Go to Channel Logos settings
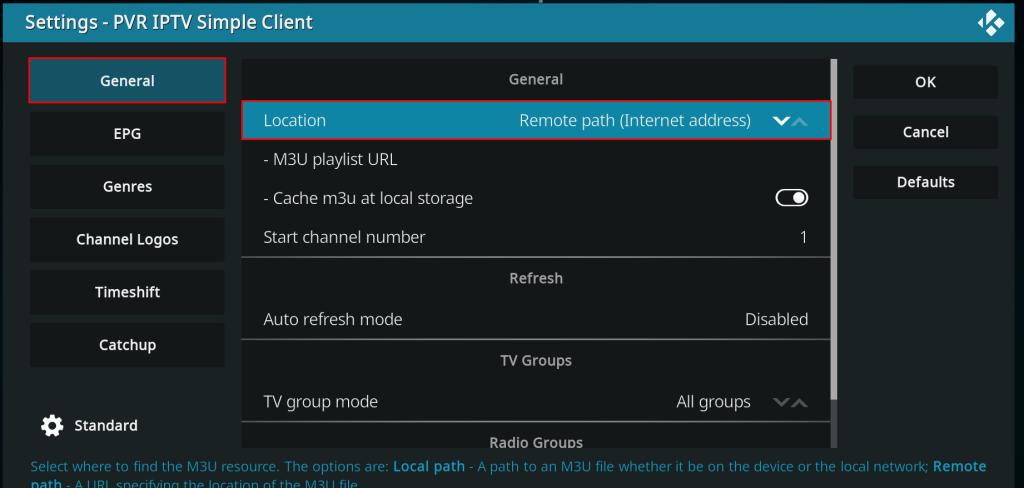The height and width of the screenshot is (488, 1024). pyautogui.click(x=127, y=240)
